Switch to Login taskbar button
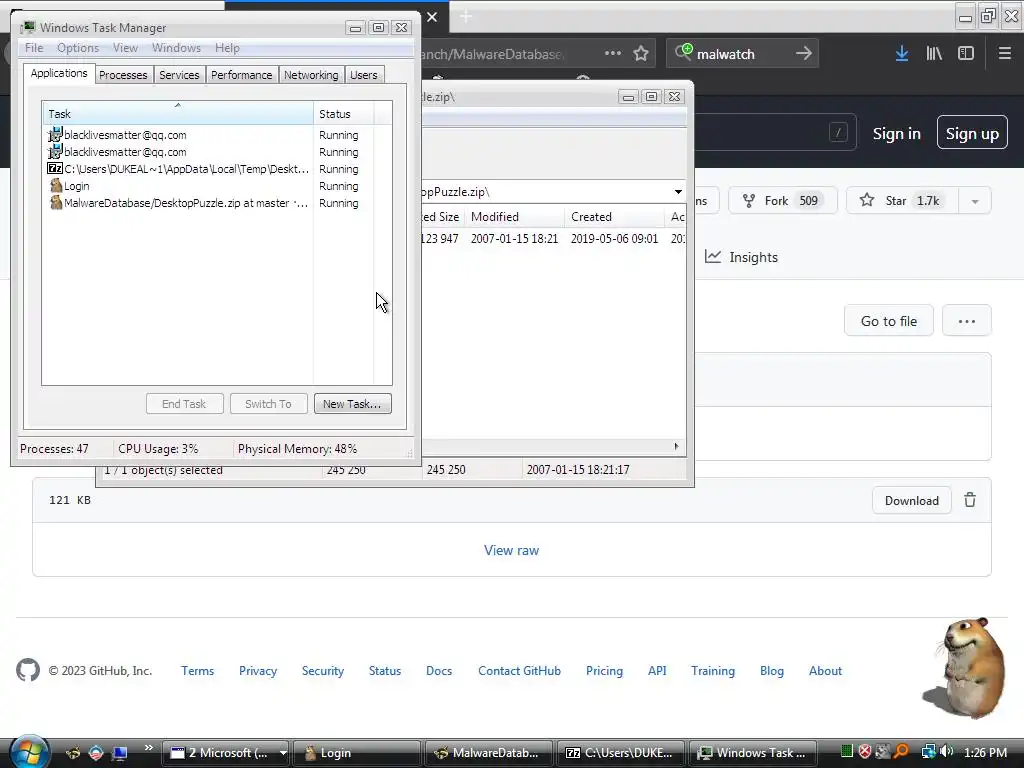 [356, 753]
